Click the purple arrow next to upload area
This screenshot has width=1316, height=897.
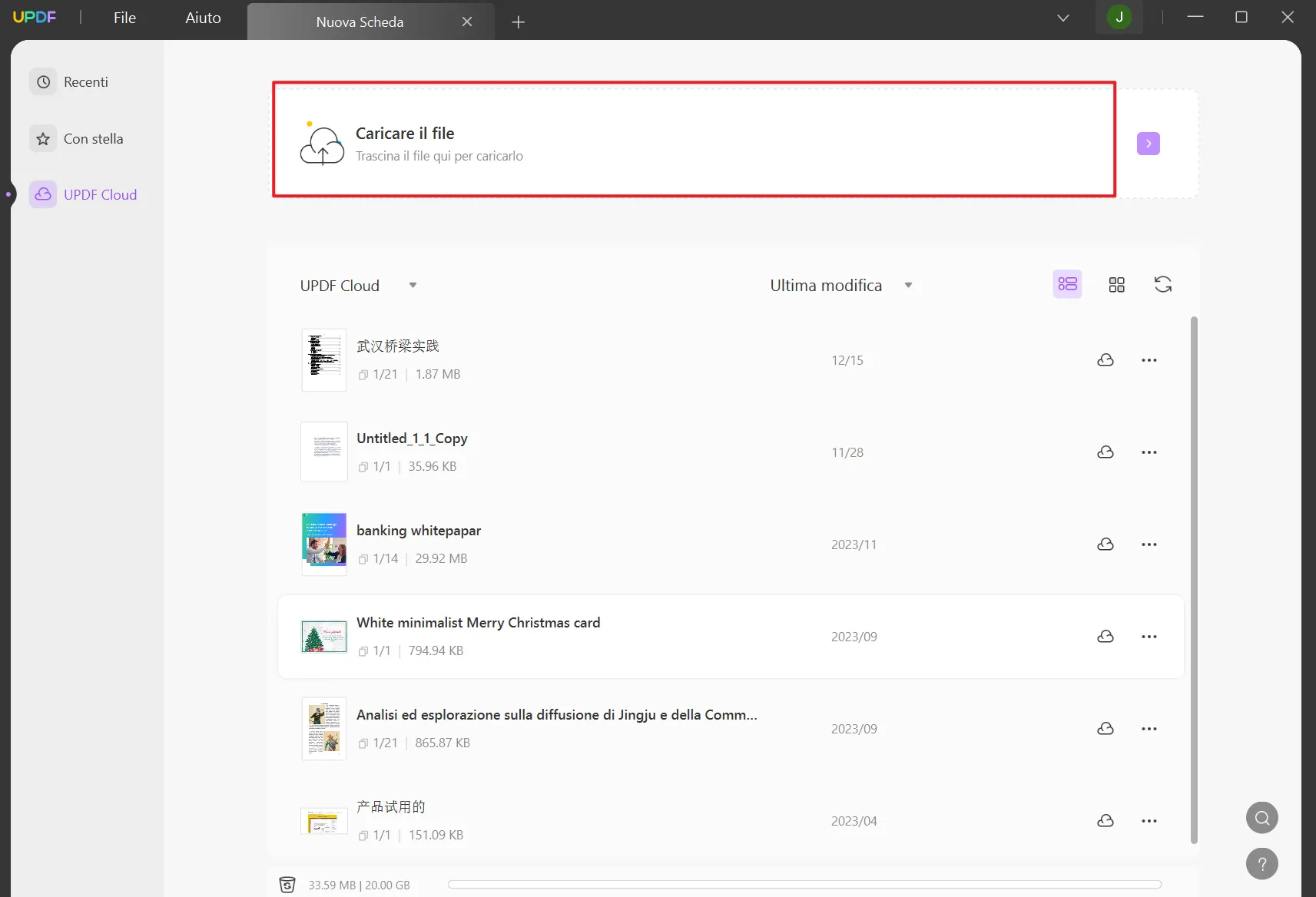coord(1148,144)
